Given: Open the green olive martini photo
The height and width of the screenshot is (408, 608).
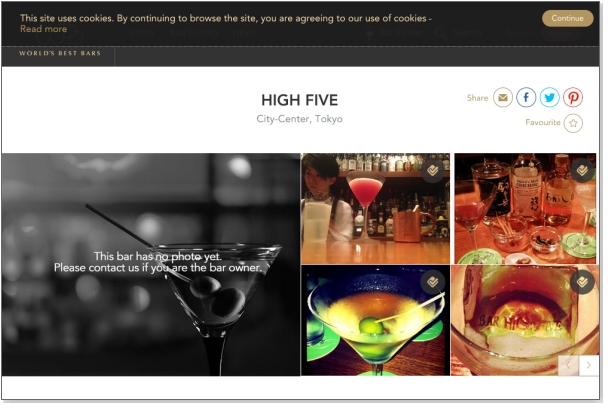Looking at the screenshot, I should pyautogui.click(x=375, y=320).
